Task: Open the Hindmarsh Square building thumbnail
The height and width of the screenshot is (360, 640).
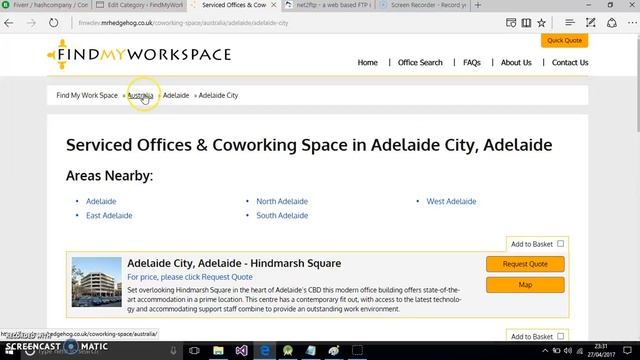Action: [x=97, y=282]
